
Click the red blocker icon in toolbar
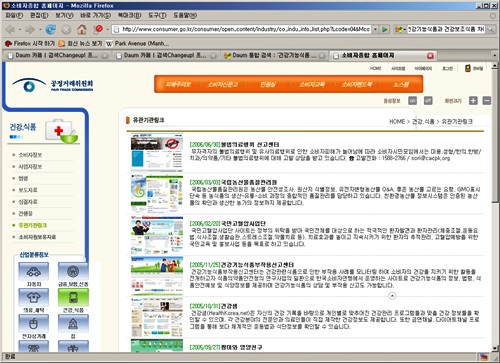(x=99, y=29)
